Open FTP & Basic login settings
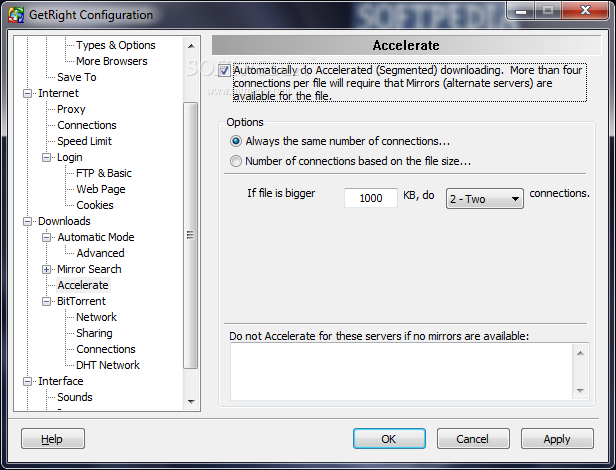The image size is (616, 470). point(104,173)
